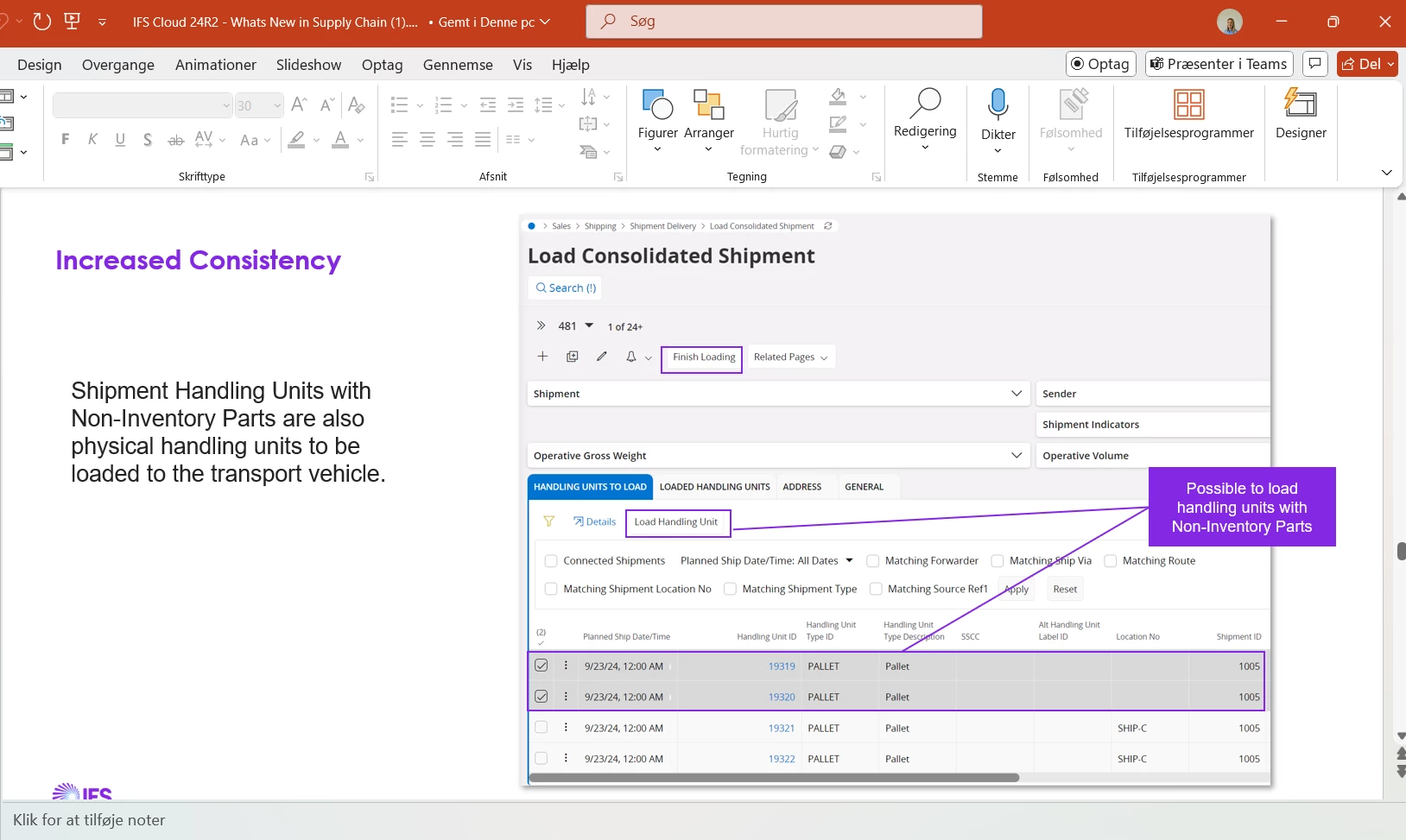This screenshot has width=1406, height=840.
Task: Toggle Text Shadow (S) formatting
Action: click(x=148, y=139)
